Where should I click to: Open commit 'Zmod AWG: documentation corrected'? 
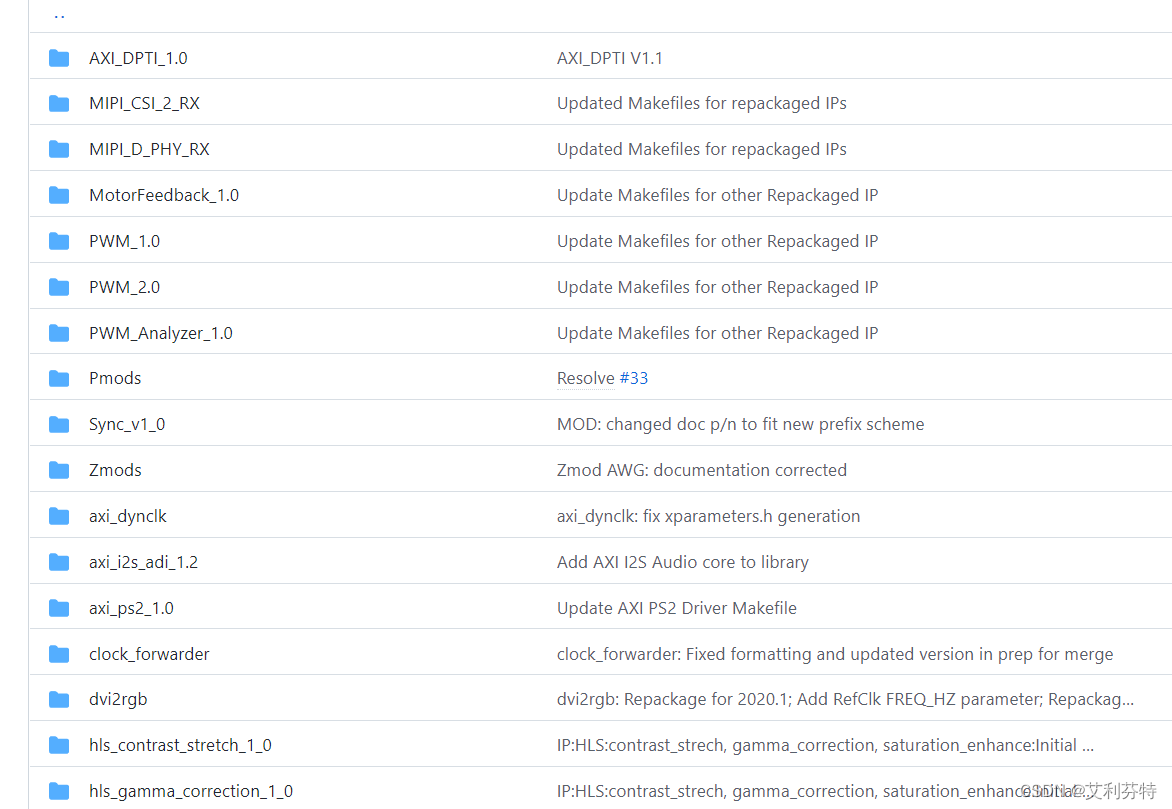[x=702, y=470]
